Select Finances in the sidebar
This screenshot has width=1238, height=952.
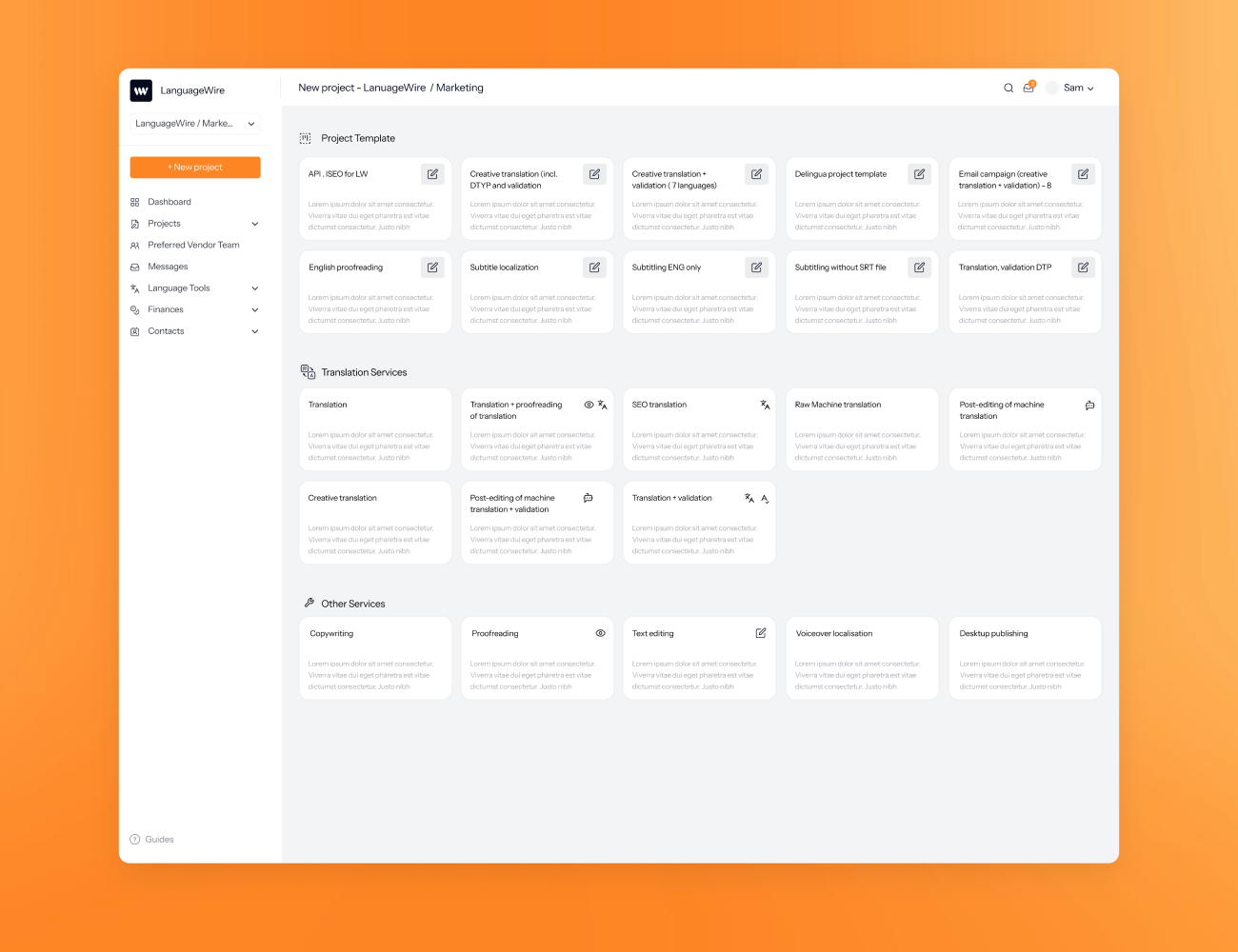point(166,309)
